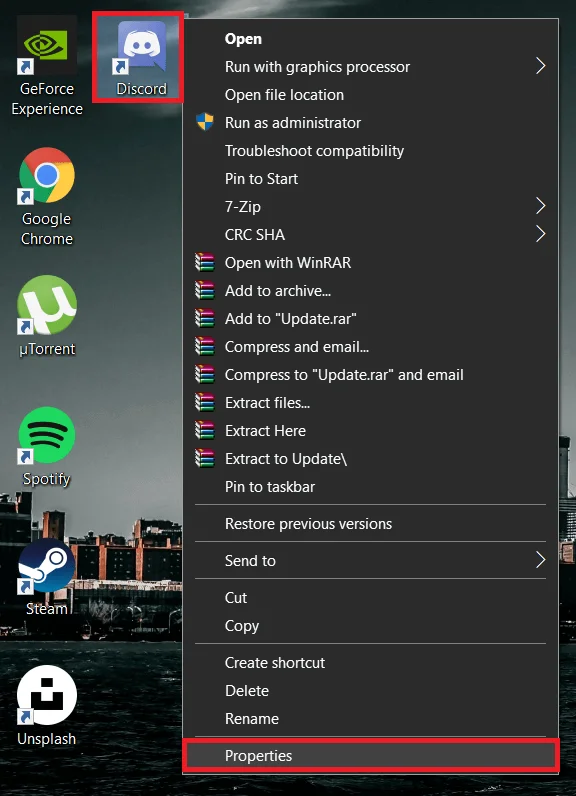Image resolution: width=576 pixels, height=796 pixels.
Task: Click the Steam desktop icon
Action: (47, 577)
